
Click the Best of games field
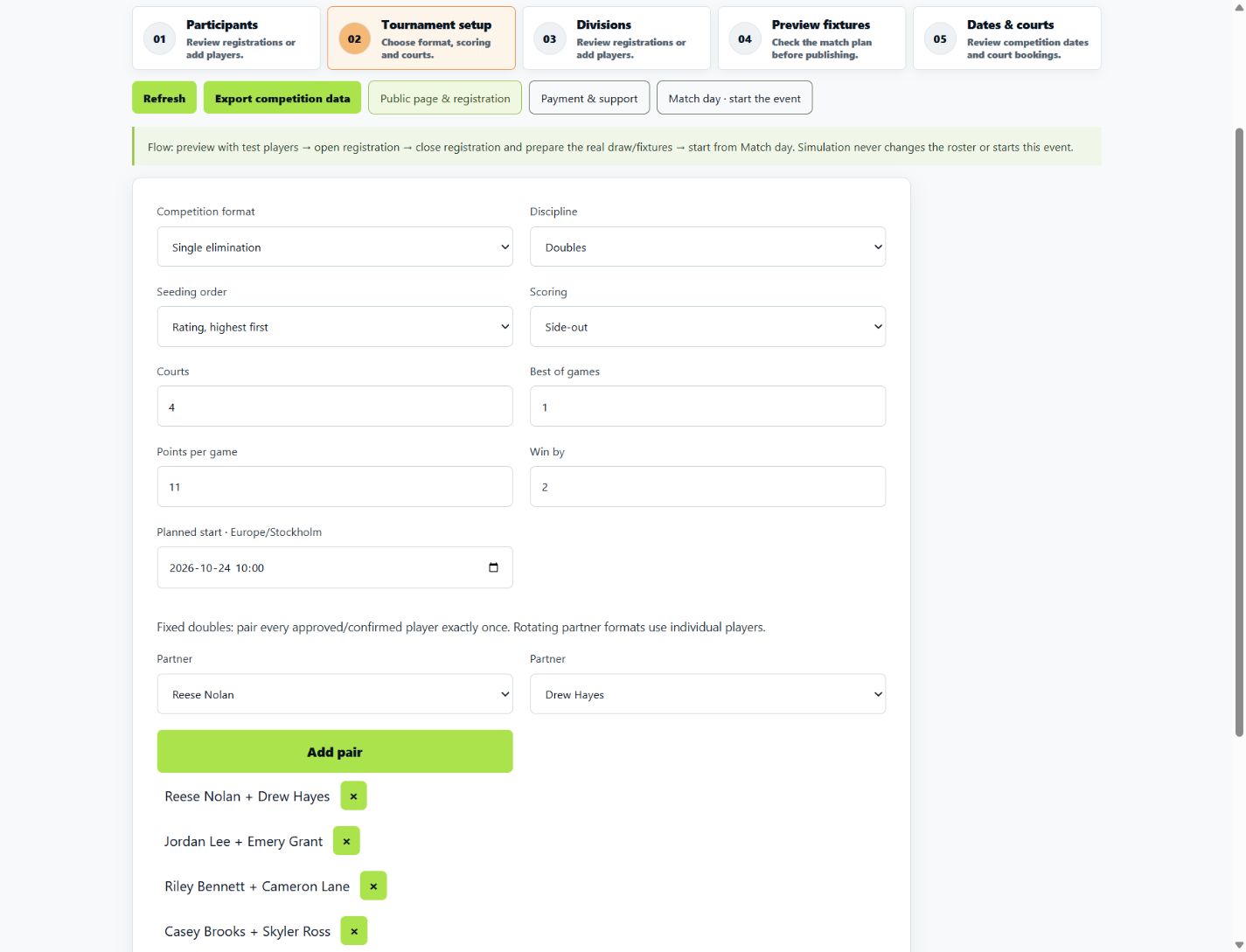tap(707, 407)
